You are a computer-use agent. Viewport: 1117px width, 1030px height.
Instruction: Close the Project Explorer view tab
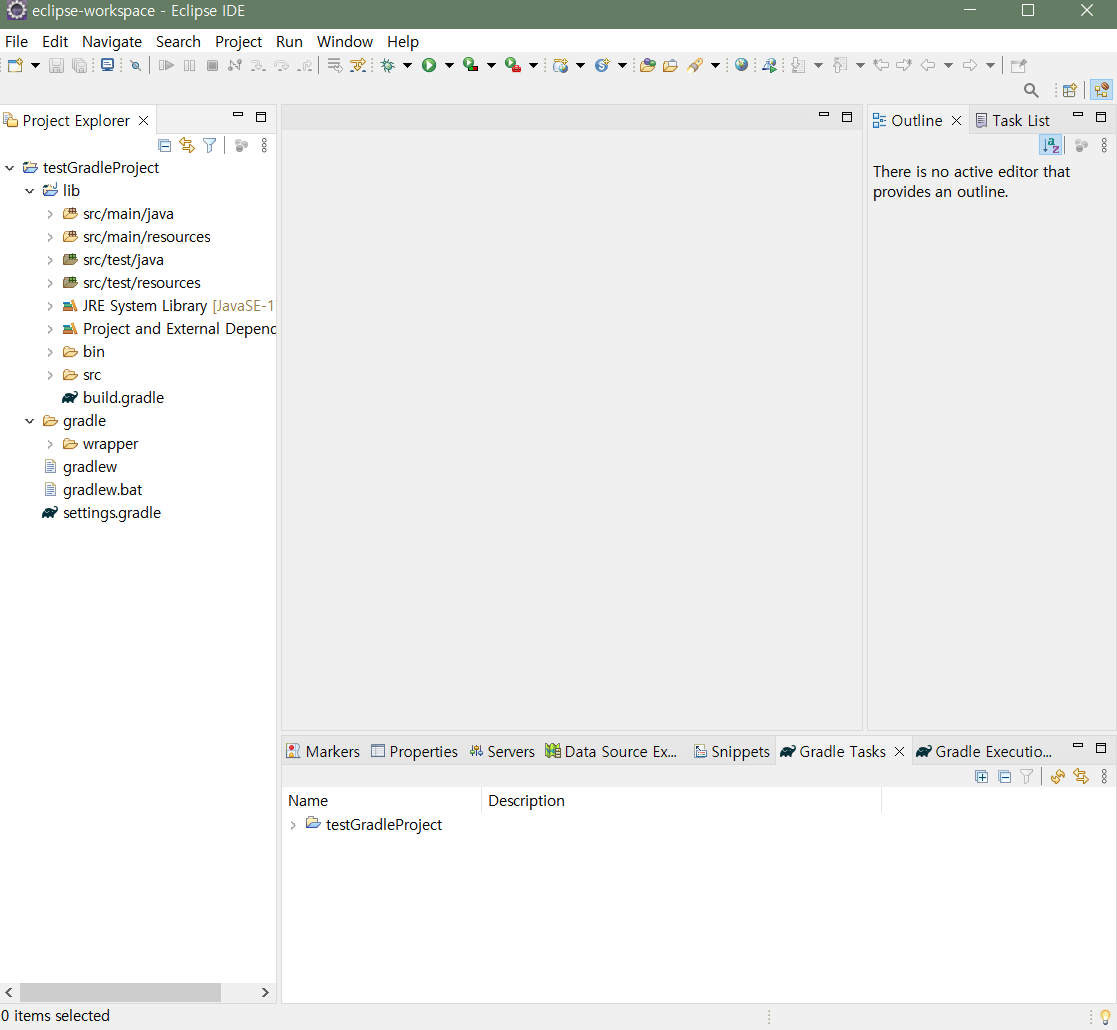click(143, 121)
